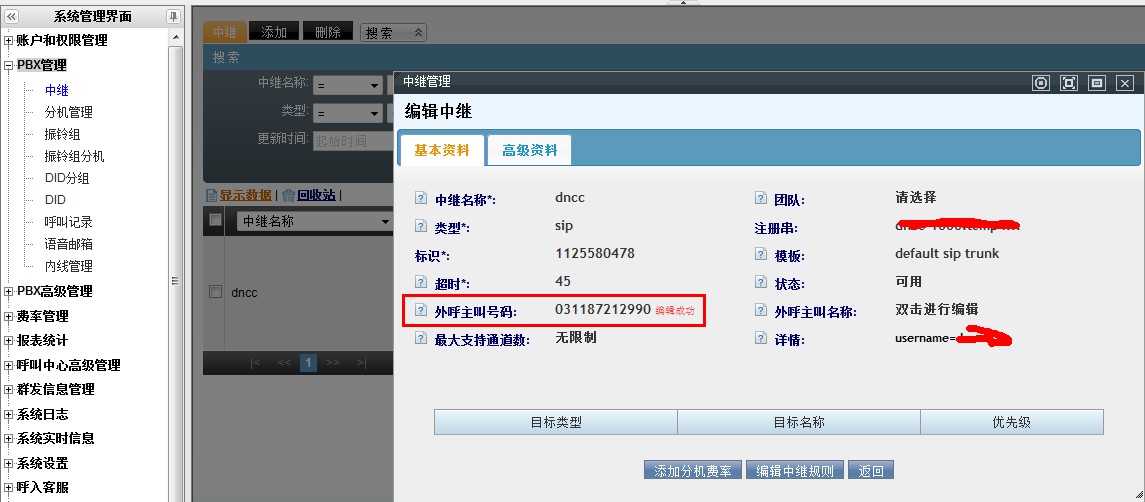The height and width of the screenshot is (502, 1145).
Task: Collapse the PBX管理 tree node
Action: pos(9,66)
